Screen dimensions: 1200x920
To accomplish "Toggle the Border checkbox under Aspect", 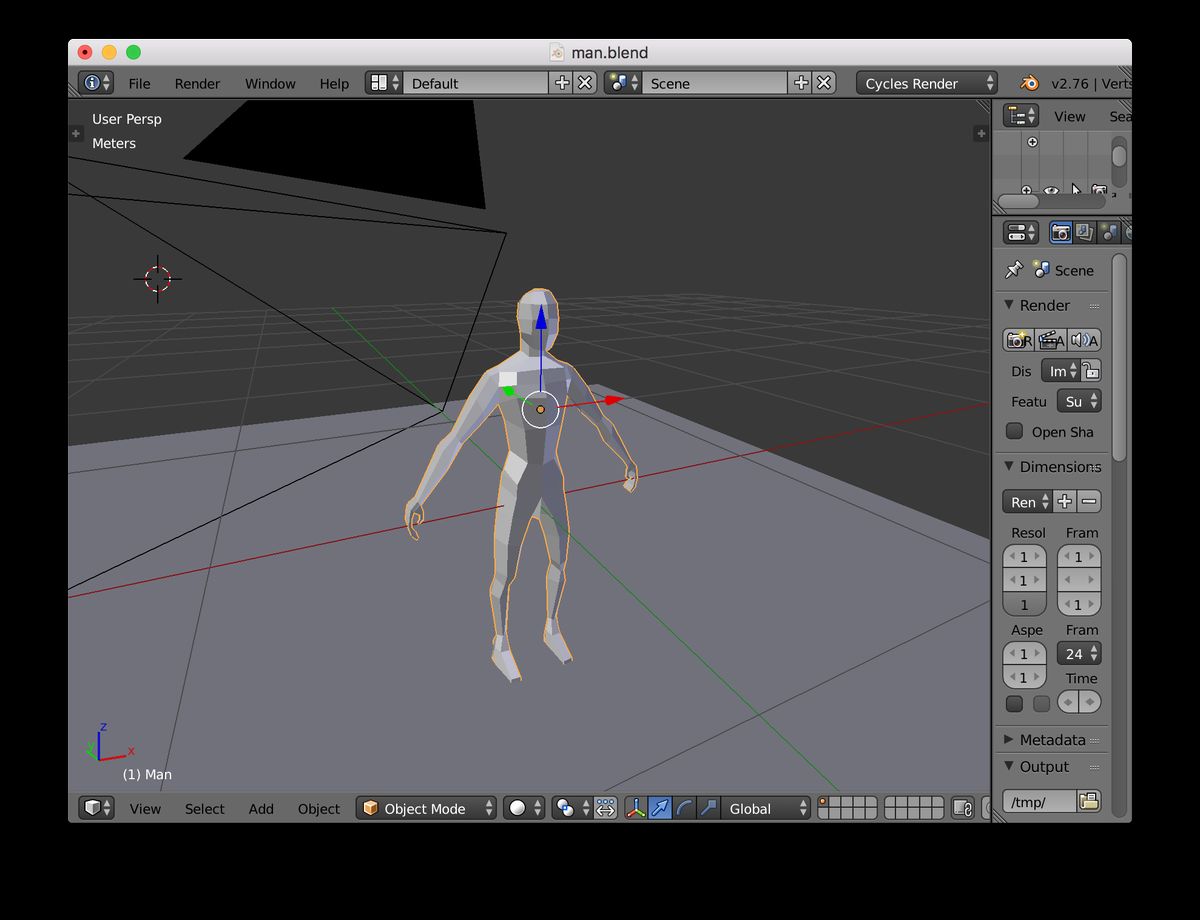I will tap(1014, 704).
